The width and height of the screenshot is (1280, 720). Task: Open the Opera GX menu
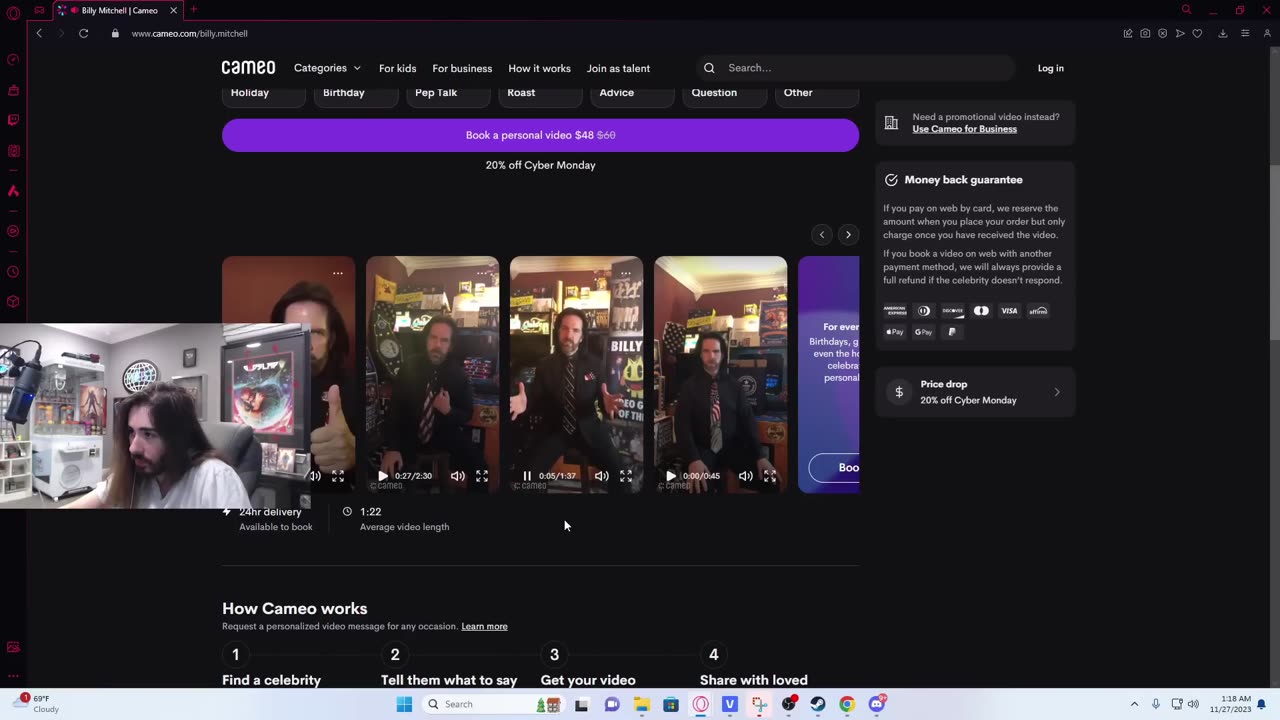click(x=13, y=12)
